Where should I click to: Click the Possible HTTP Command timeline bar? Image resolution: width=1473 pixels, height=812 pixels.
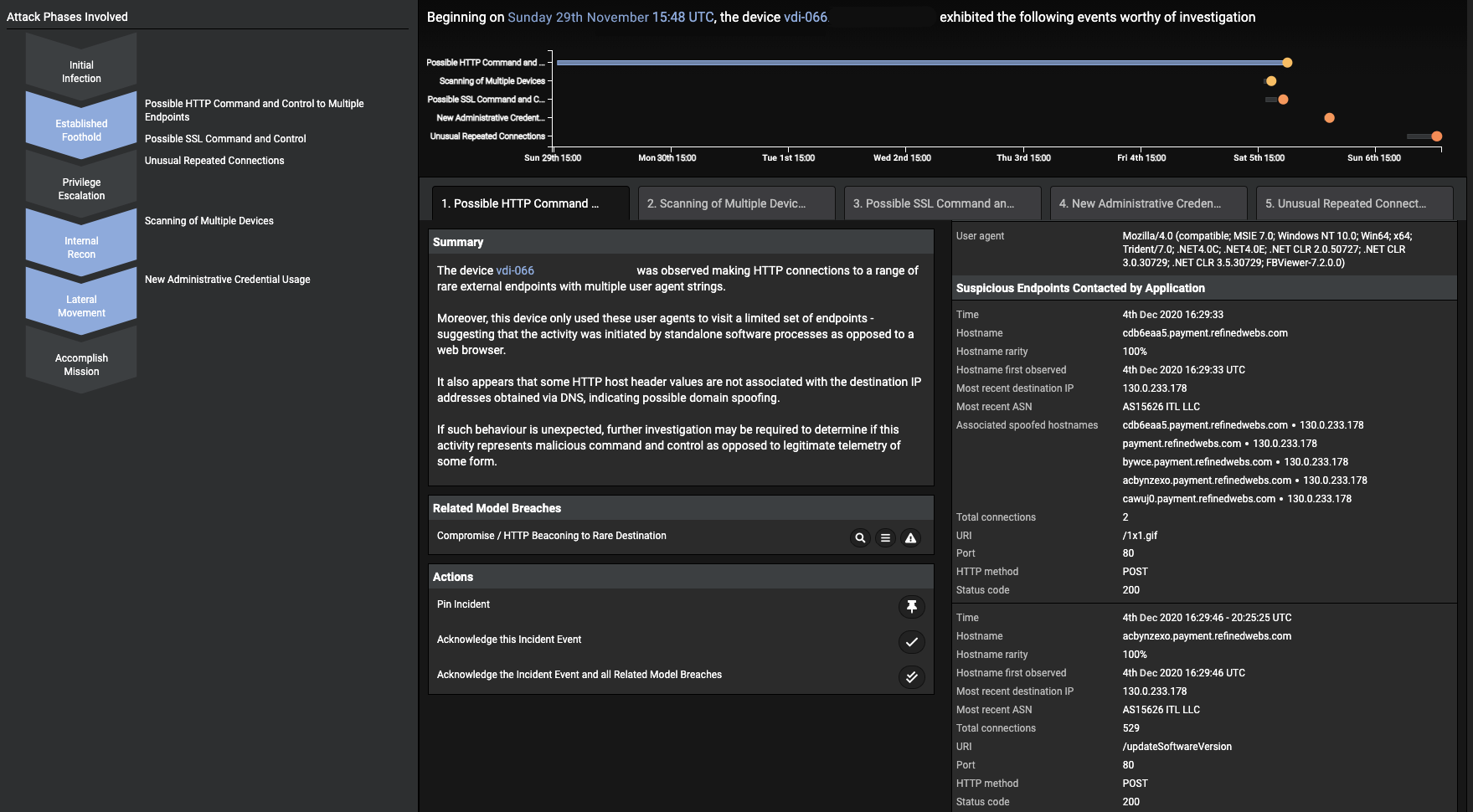921,63
